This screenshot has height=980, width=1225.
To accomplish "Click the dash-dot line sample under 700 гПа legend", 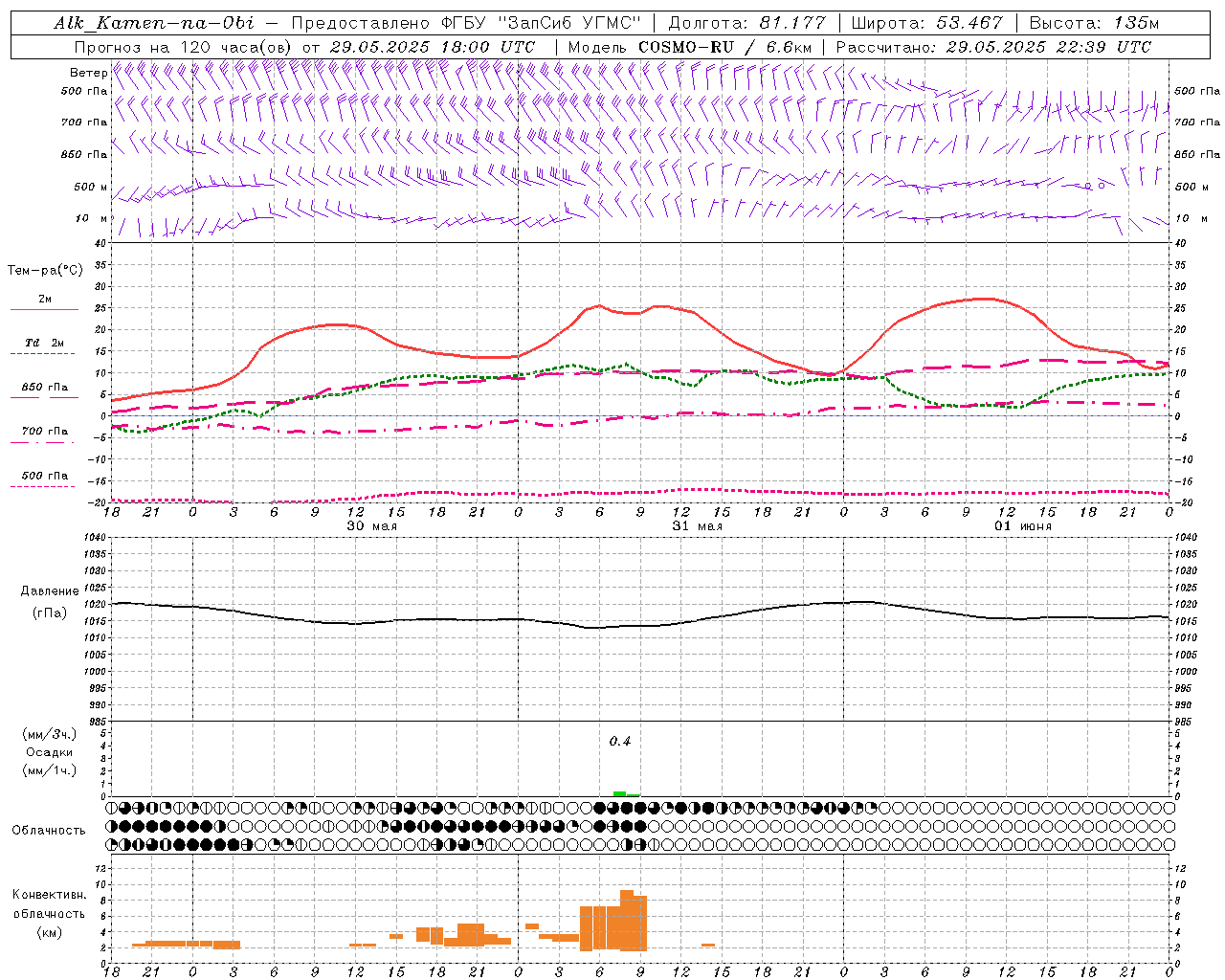I will [x=43, y=442].
